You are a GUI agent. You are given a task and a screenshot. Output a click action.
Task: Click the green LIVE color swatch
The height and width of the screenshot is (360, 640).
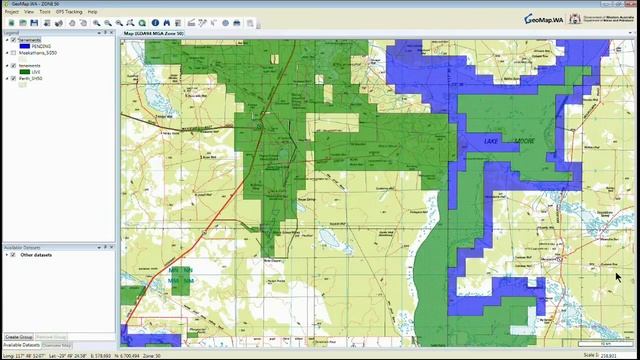(25, 72)
